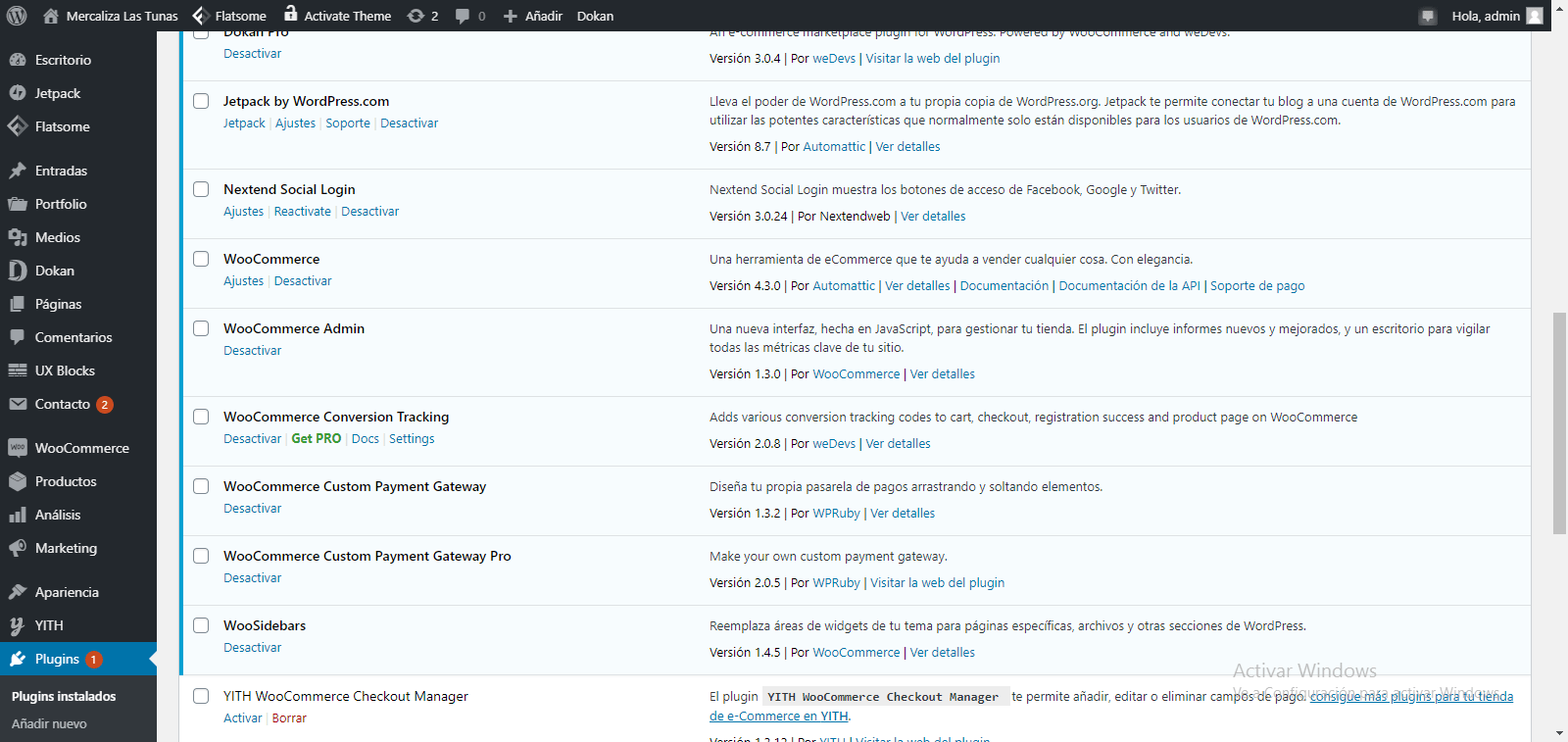Viewport: 1568px width, 742px height.
Task: Click the Contacto envelope icon
Action: tap(18, 404)
